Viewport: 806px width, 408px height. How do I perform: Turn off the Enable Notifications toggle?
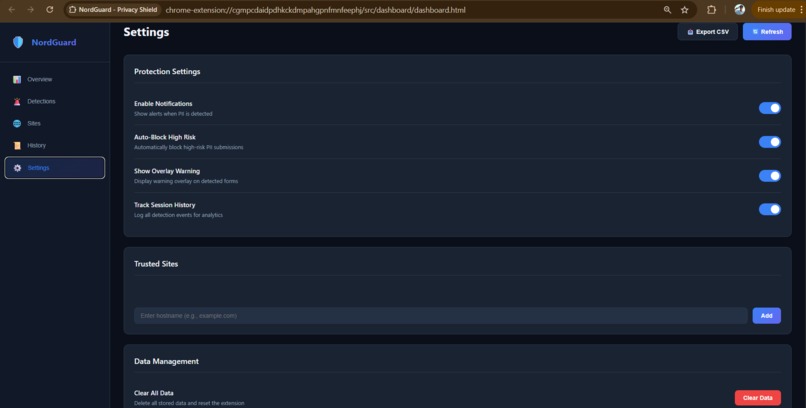pyautogui.click(x=770, y=108)
